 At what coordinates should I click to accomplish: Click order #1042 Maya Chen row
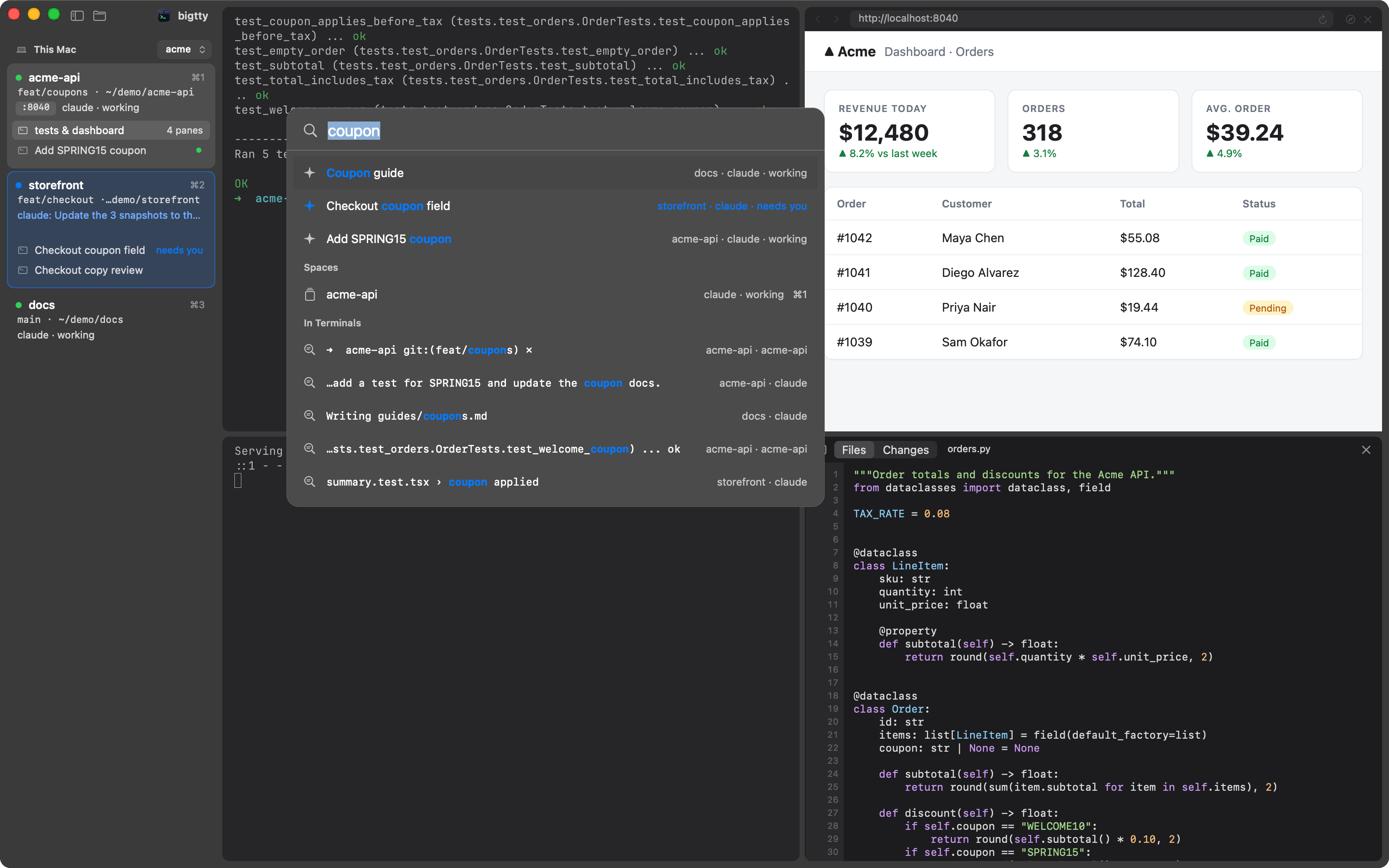(1093, 238)
